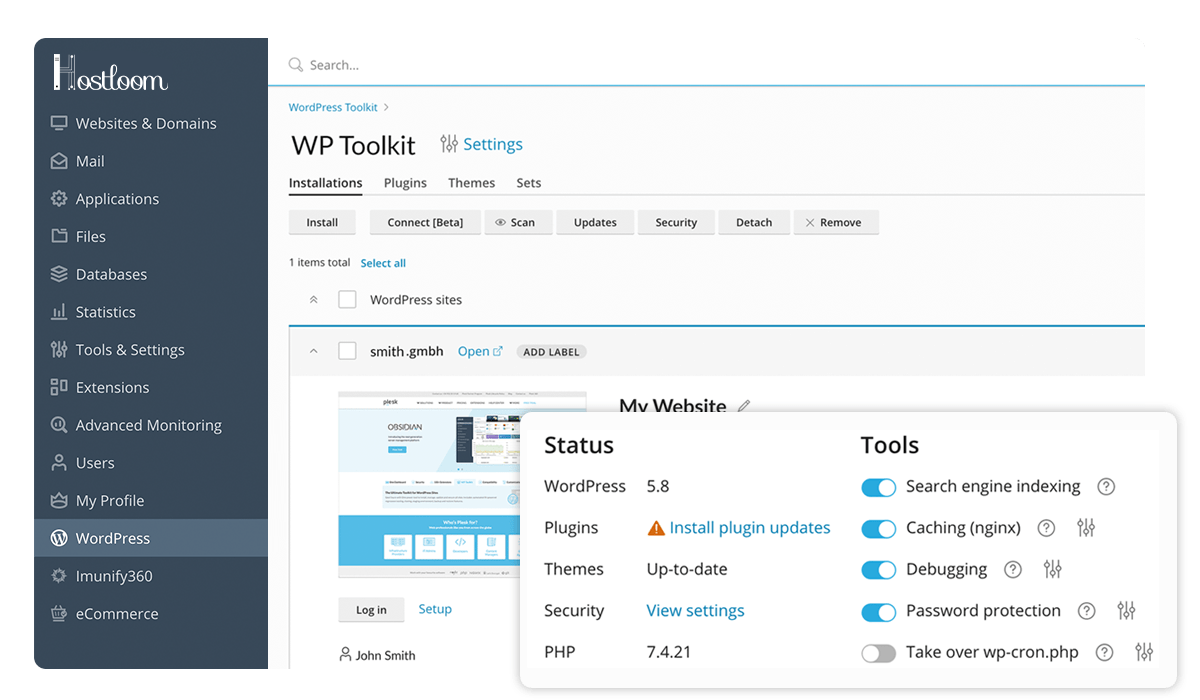Toggle Password protection switch
Viewport: 1200px width, 700px height.
[x=879, y=612]
